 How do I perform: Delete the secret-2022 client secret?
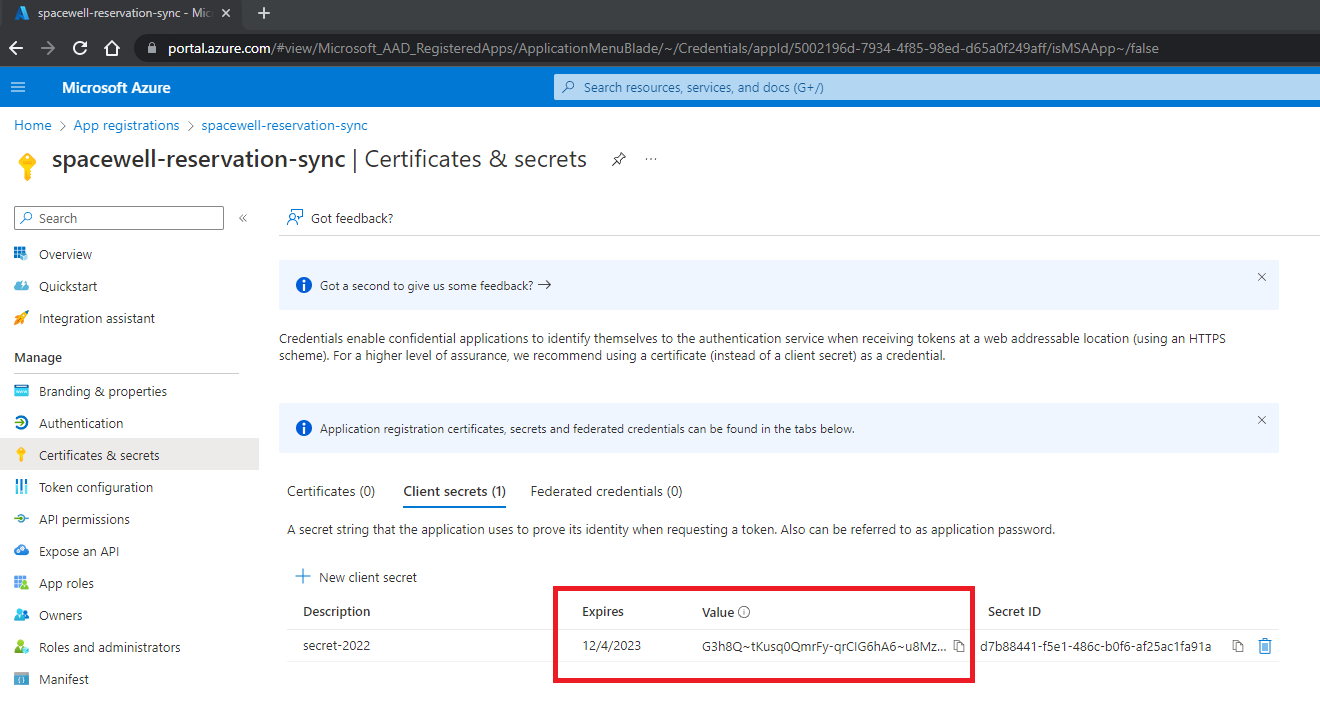tap(1265, 646)
